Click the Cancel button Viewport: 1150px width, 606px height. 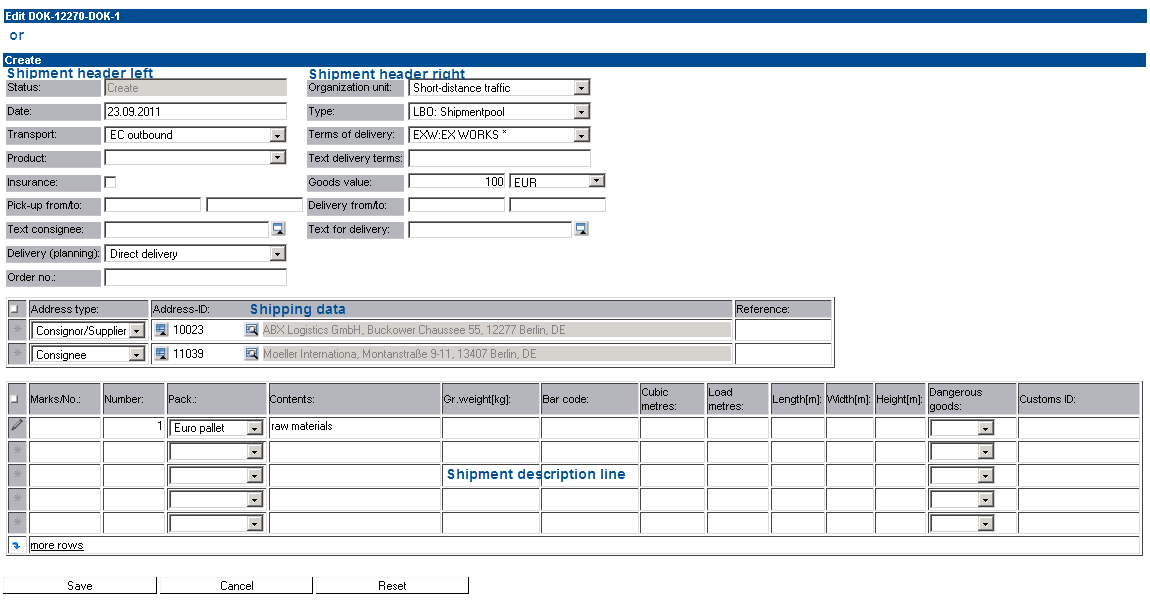tap(236, 585)
